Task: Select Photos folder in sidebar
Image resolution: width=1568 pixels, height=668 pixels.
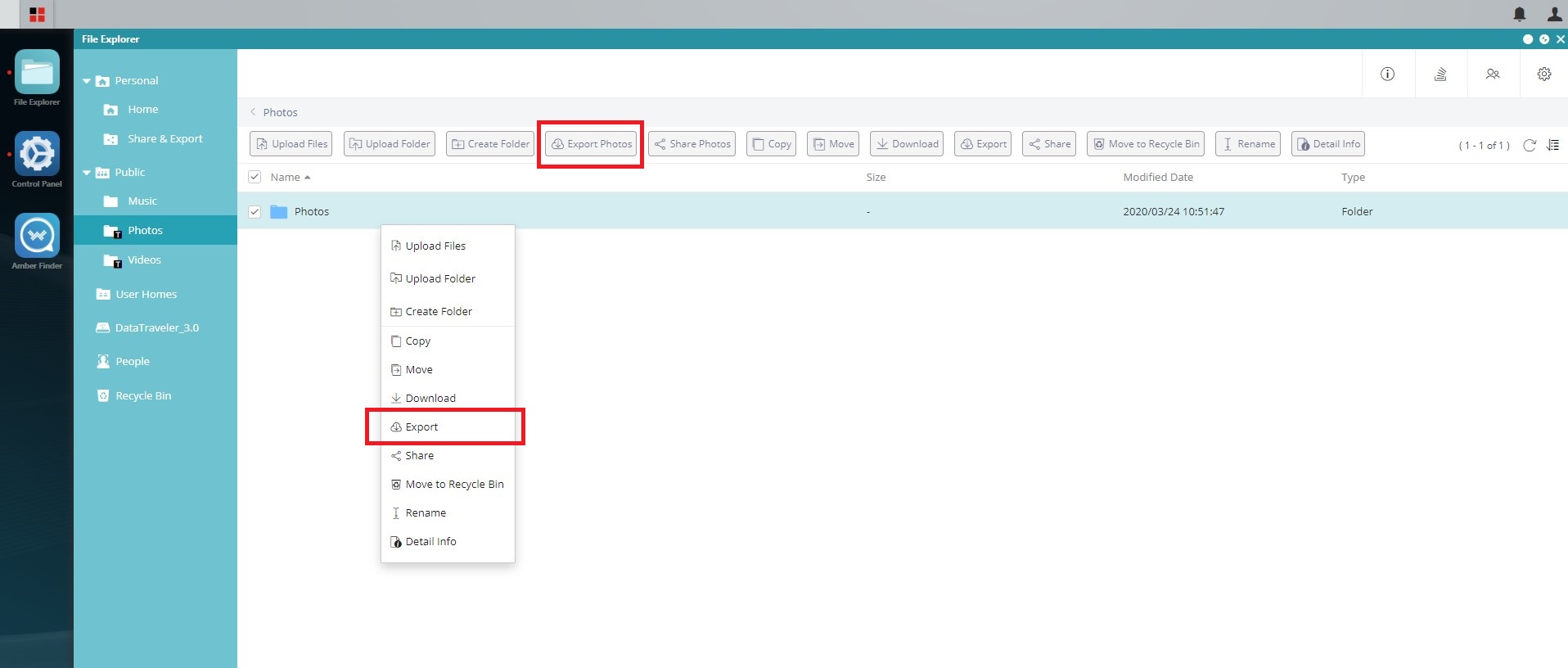Action: (155, 230)
